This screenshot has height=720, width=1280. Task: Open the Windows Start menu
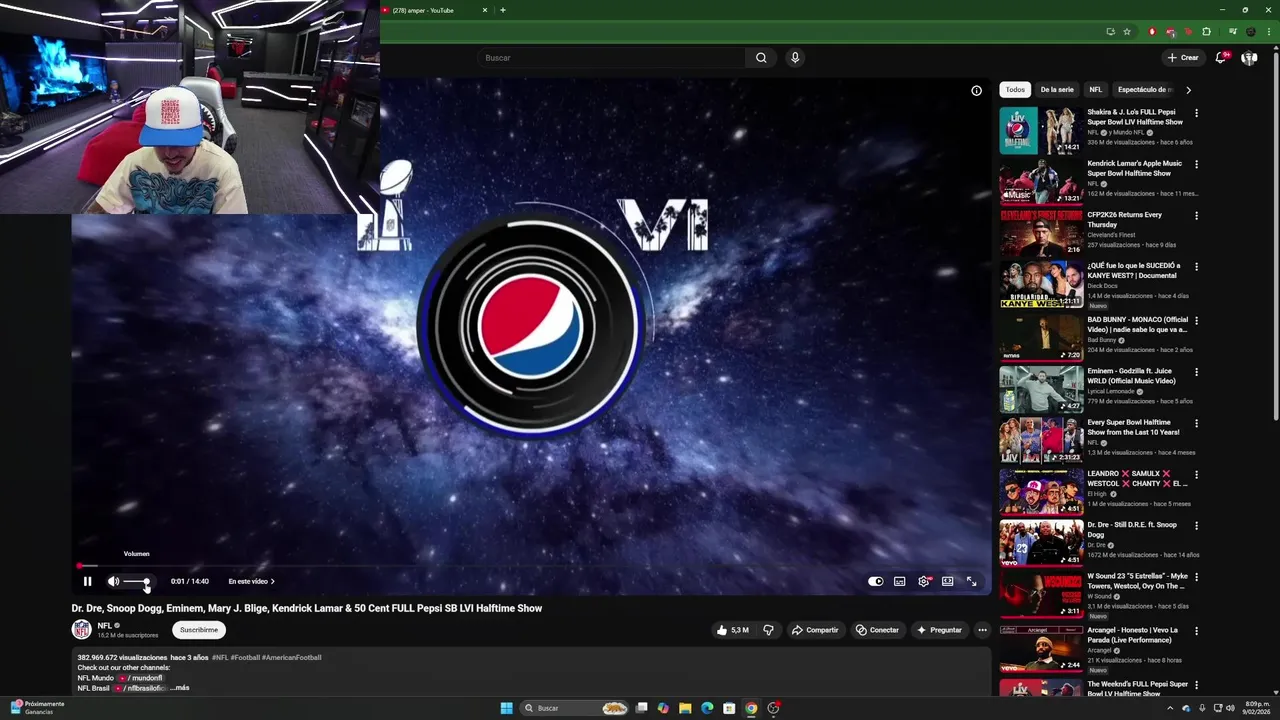coord(506,708)
